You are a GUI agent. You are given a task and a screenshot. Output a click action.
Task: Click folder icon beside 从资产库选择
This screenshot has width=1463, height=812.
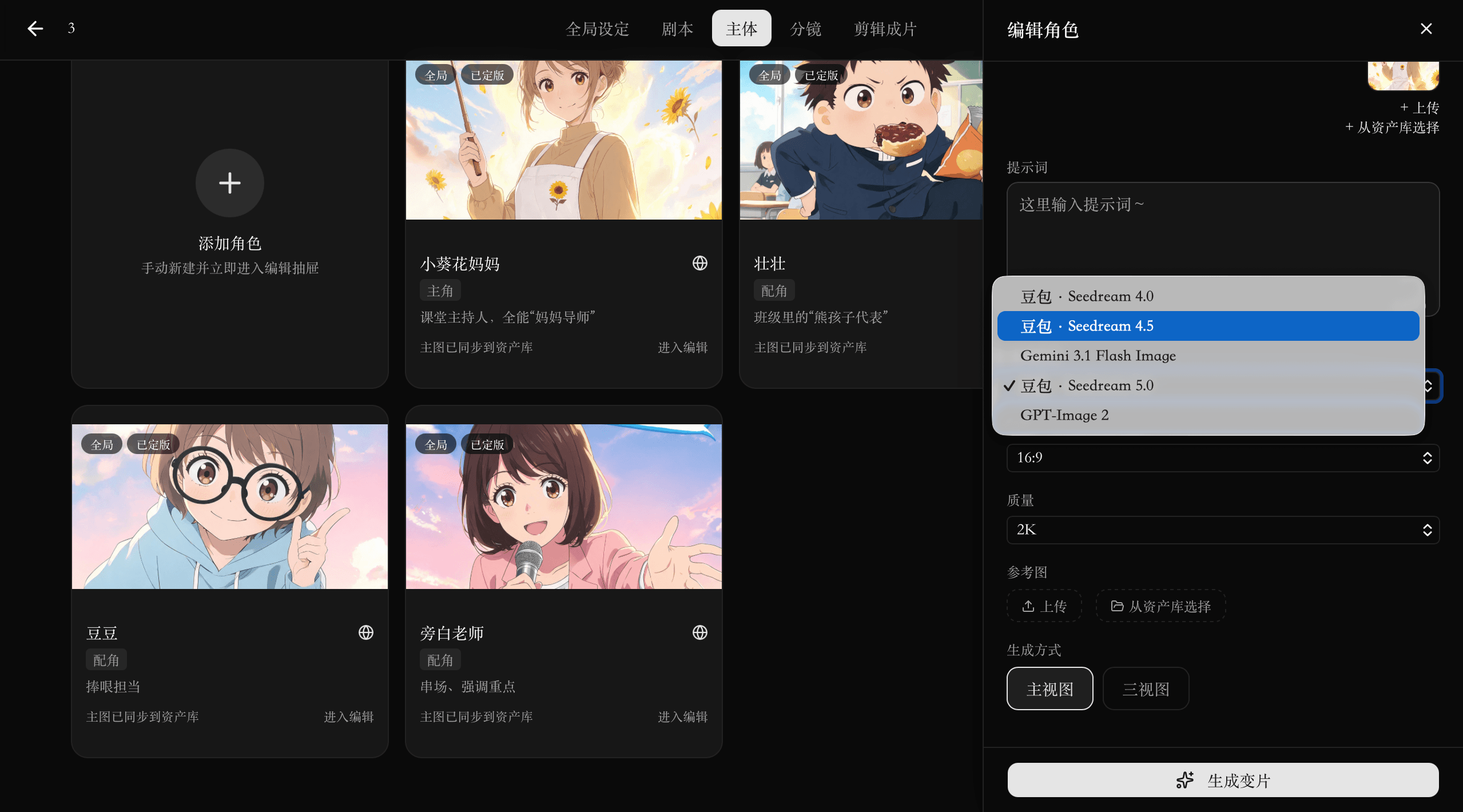coord(1116,606)
